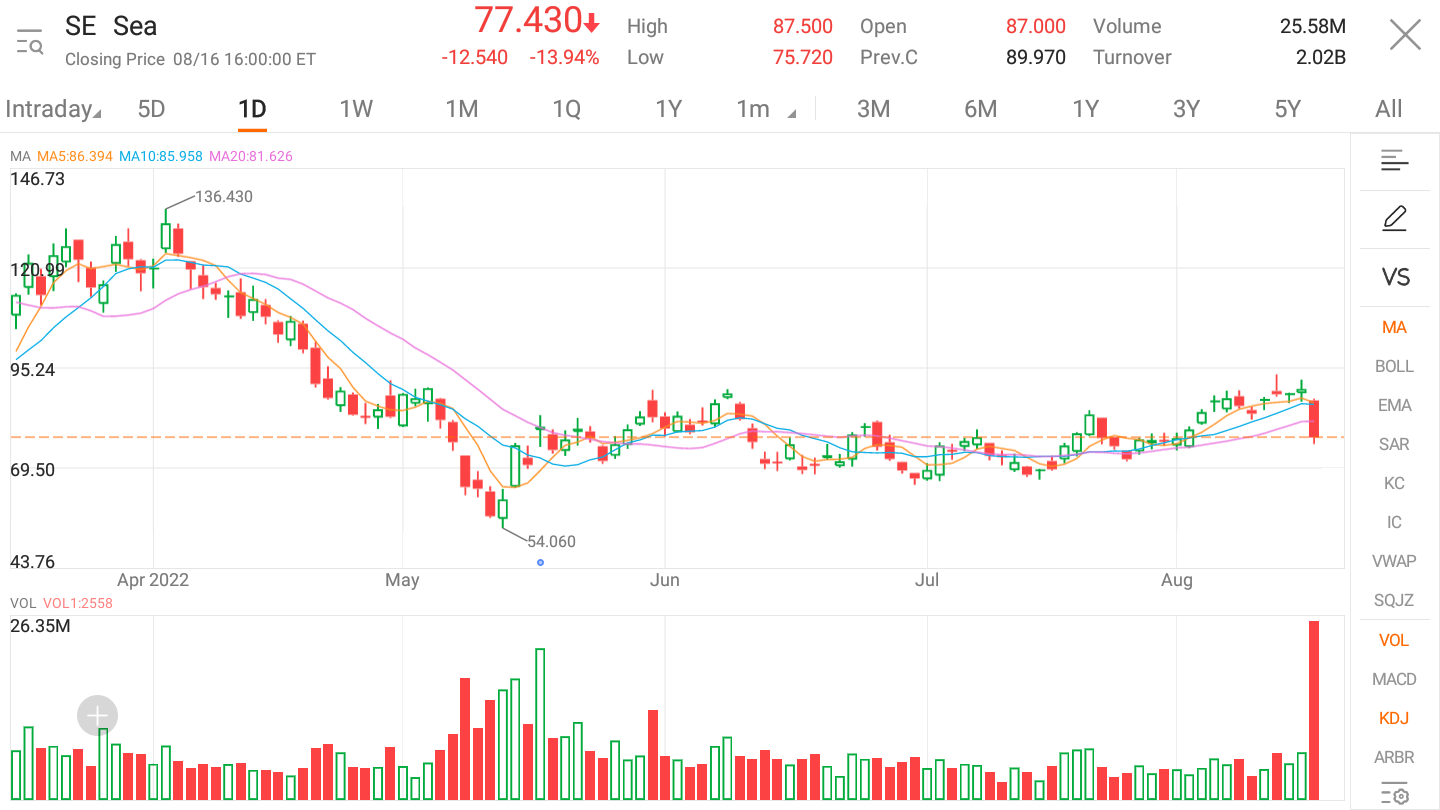Toggle the EMA indicator
The image size is (1440, 810).
tap(1394, 405)
